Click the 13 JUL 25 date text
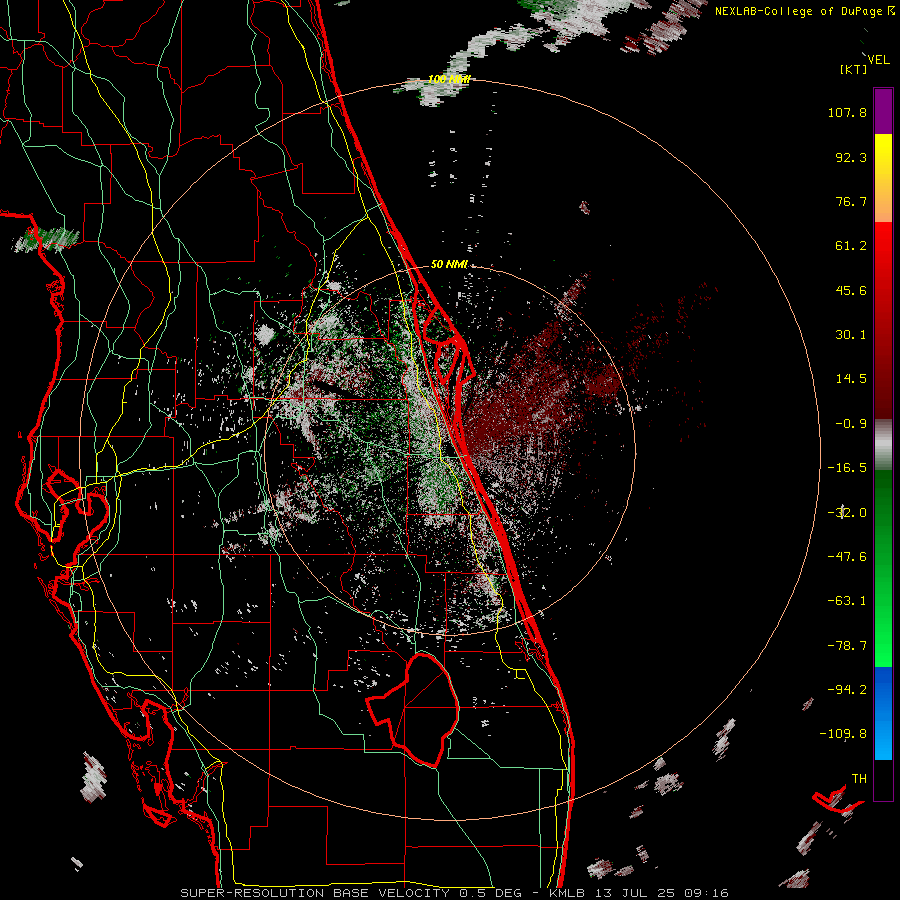The height and width of the screenshot is (900, 900). (x=634, y=893)
